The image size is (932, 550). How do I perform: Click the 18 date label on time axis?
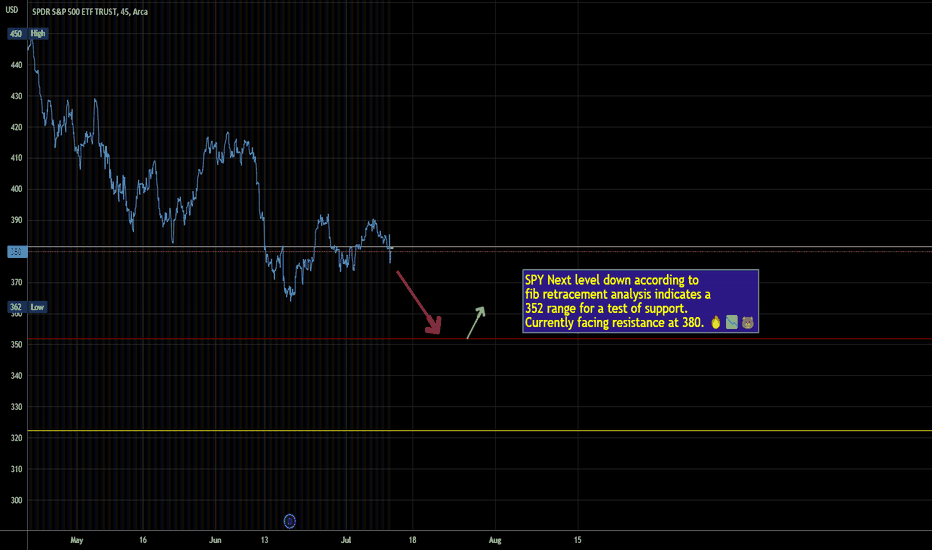pyautogui.click(x=413, y=540)
